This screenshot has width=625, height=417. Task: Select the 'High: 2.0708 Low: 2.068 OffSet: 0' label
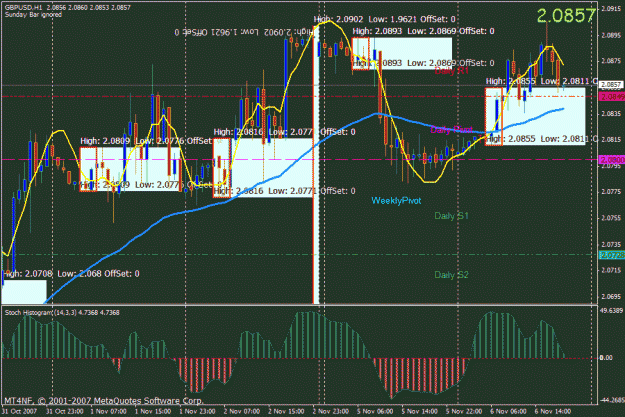(x=71, y=273)
